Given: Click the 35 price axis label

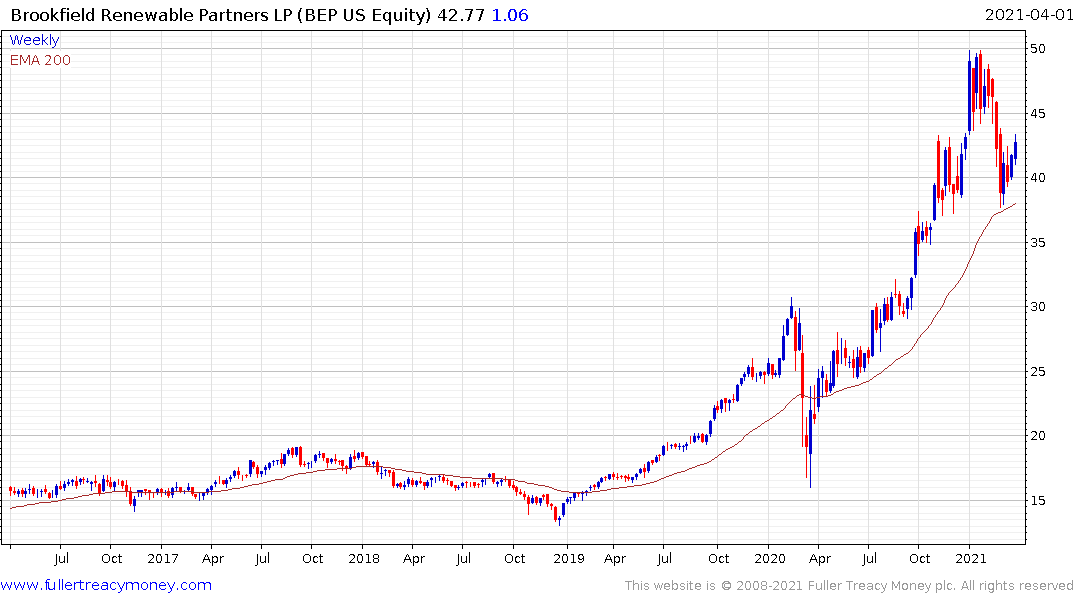Looking at the screenshot, I should 1037,243.
